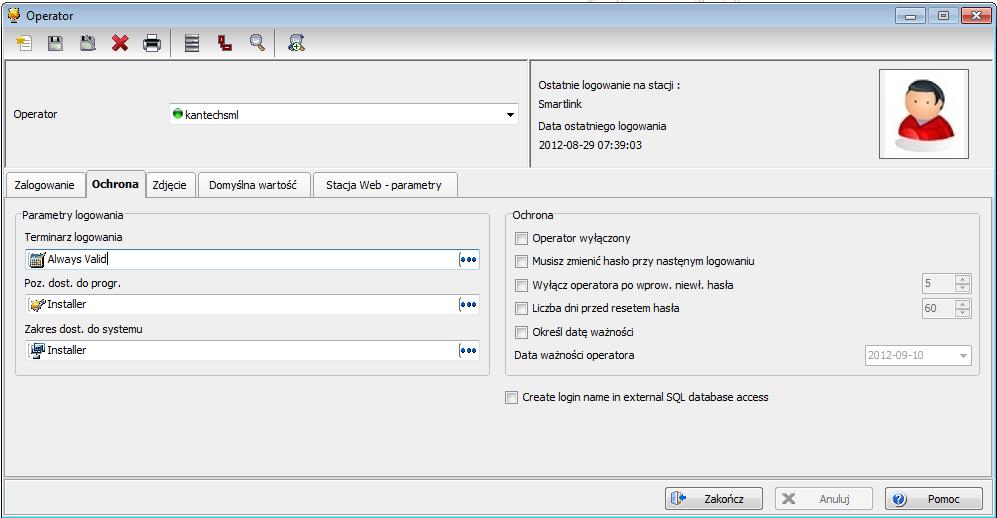
Task: Switch to the Zalogowanie tab
Action: tap(45, 185)
